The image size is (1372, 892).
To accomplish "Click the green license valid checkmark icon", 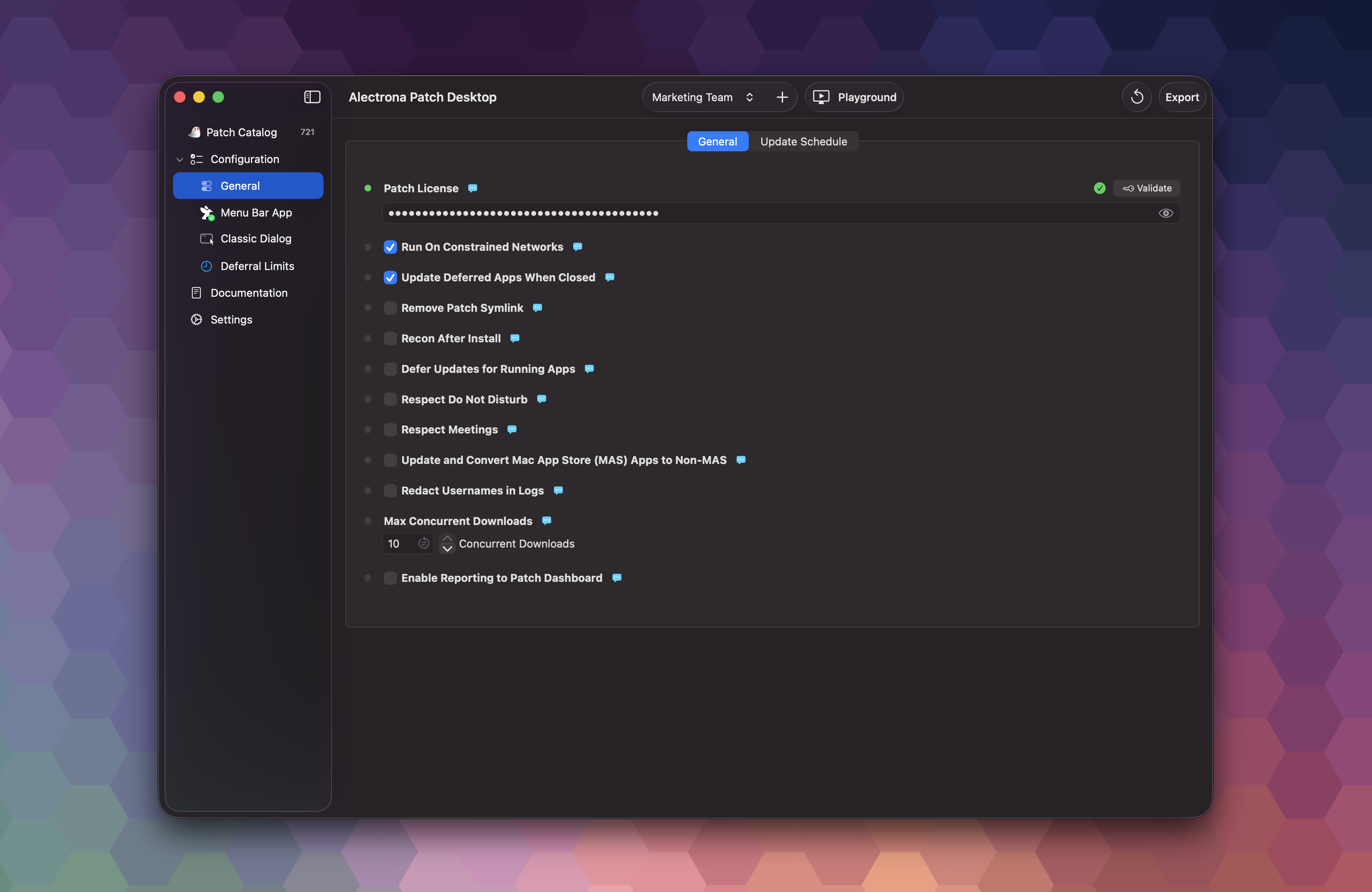I will click(x=1099, y=188).
